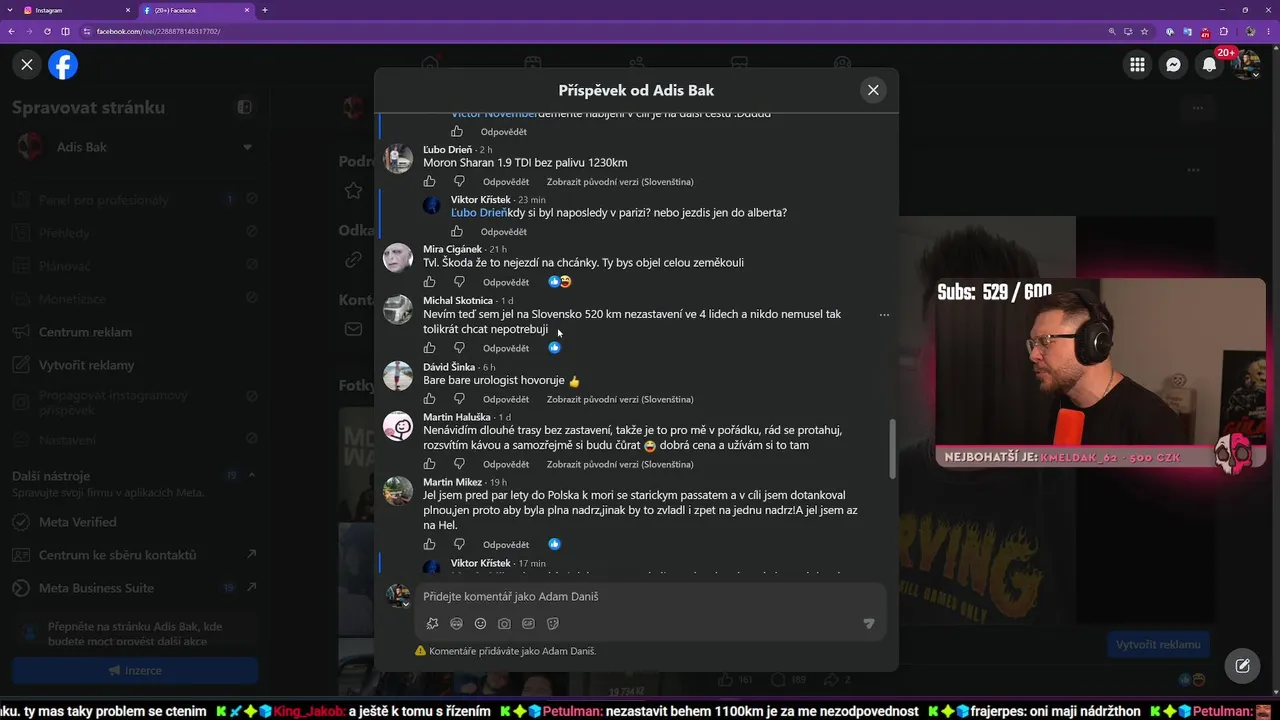This screenshot has width=1280, height=720.
Task: Like Dávid Šinka's urologist comment
Action: [x=430, y=399]
